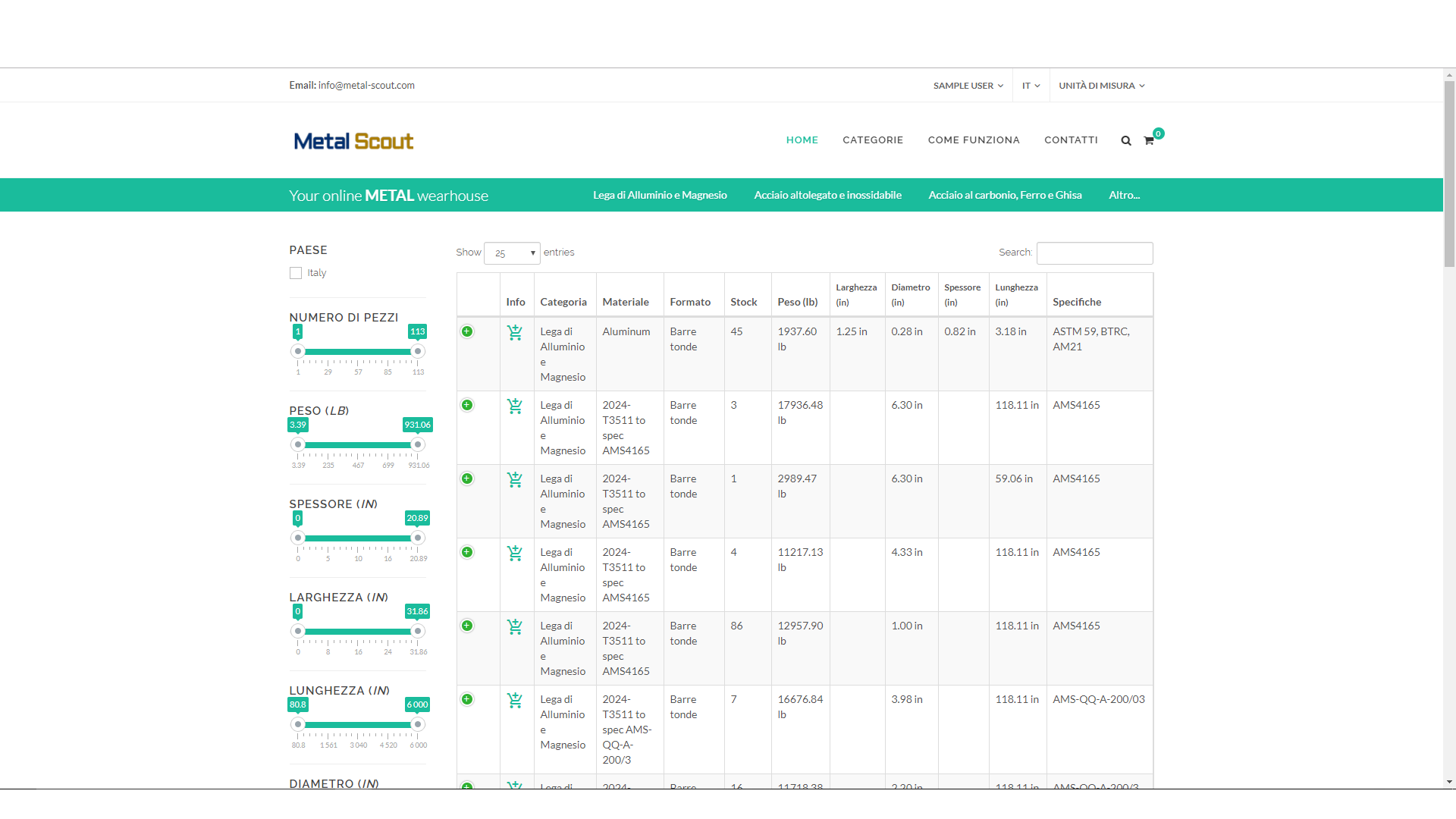The image size is (1456, 819).
Task: Expand details of the 2989.47 lb row
Action: coord(467,479)
